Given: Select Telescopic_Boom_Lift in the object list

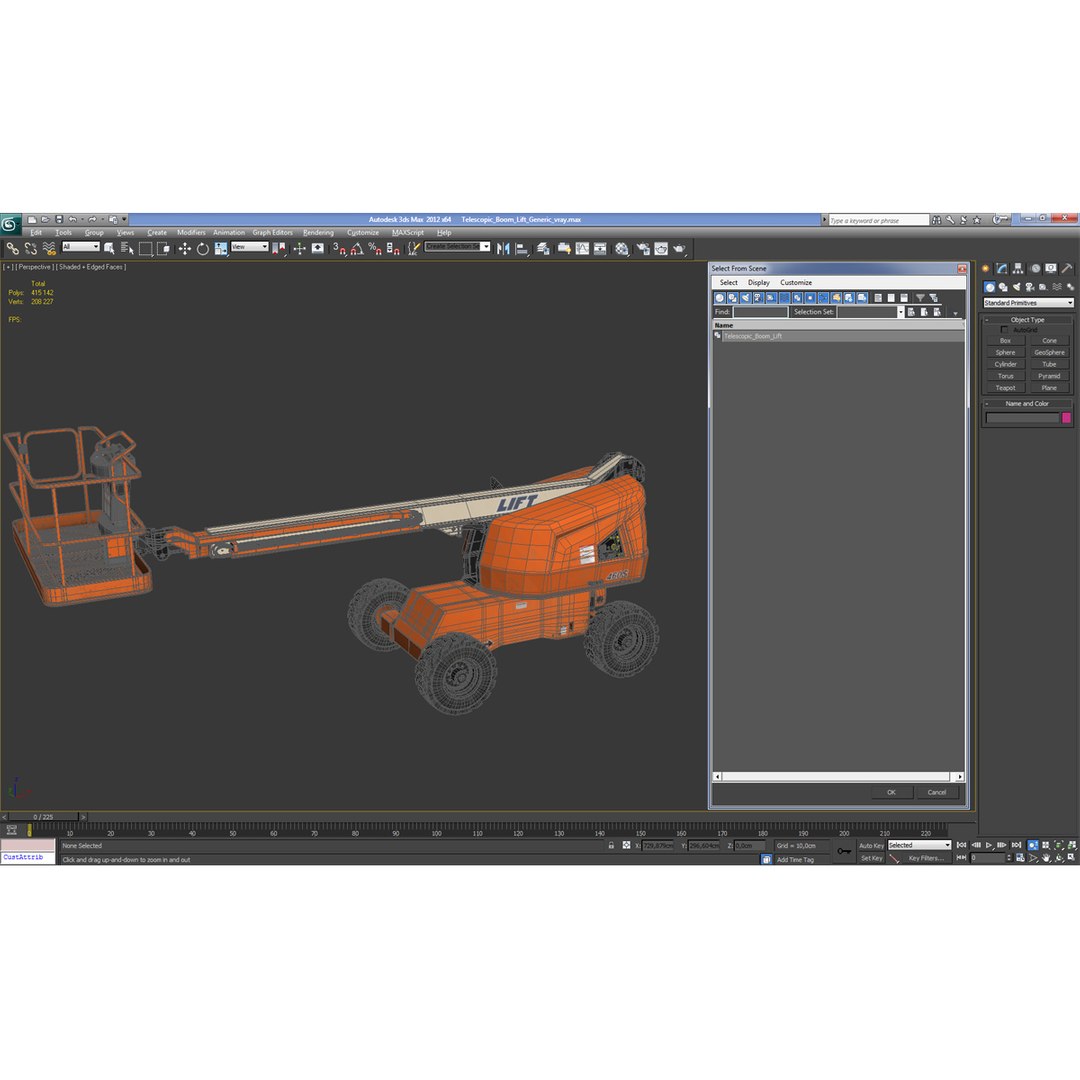Looking at the screenshot, I should 838,336.
